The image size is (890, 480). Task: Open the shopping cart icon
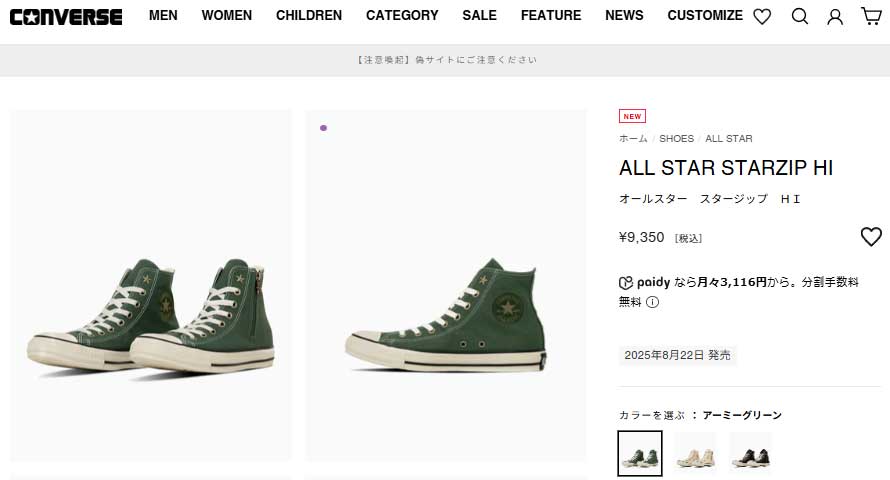pyautogui.click(x=871, y=16)
